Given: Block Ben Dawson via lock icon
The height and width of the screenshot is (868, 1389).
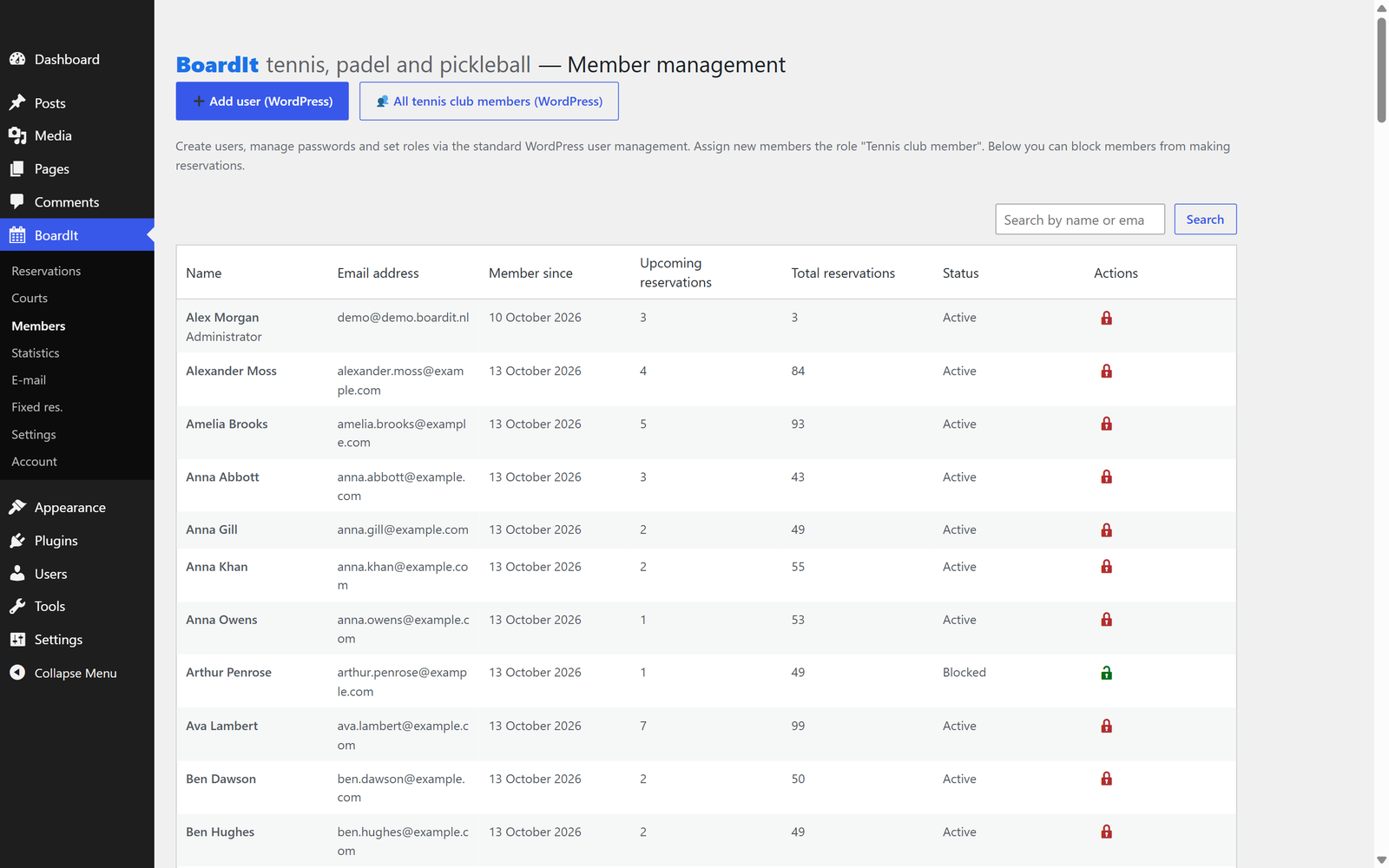Looking at the screenshot, I should [1106, 779].
